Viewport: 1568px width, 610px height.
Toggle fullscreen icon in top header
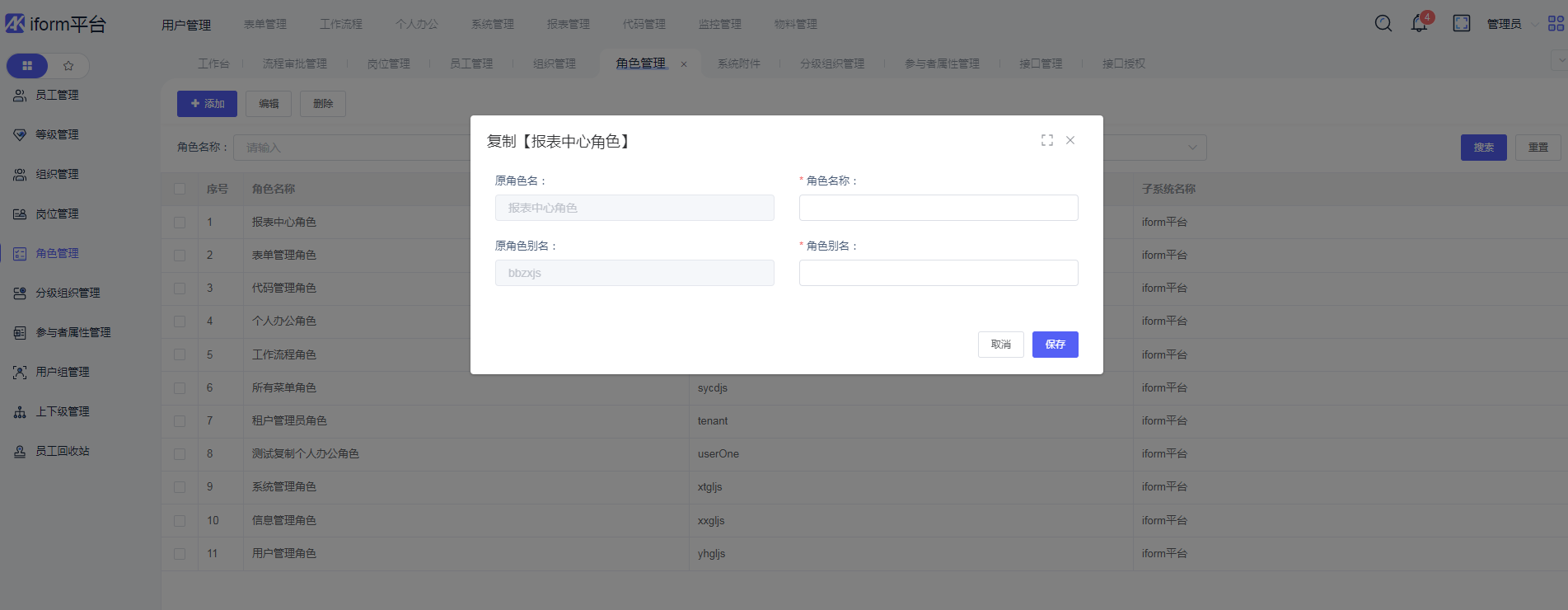[1462, 24]
